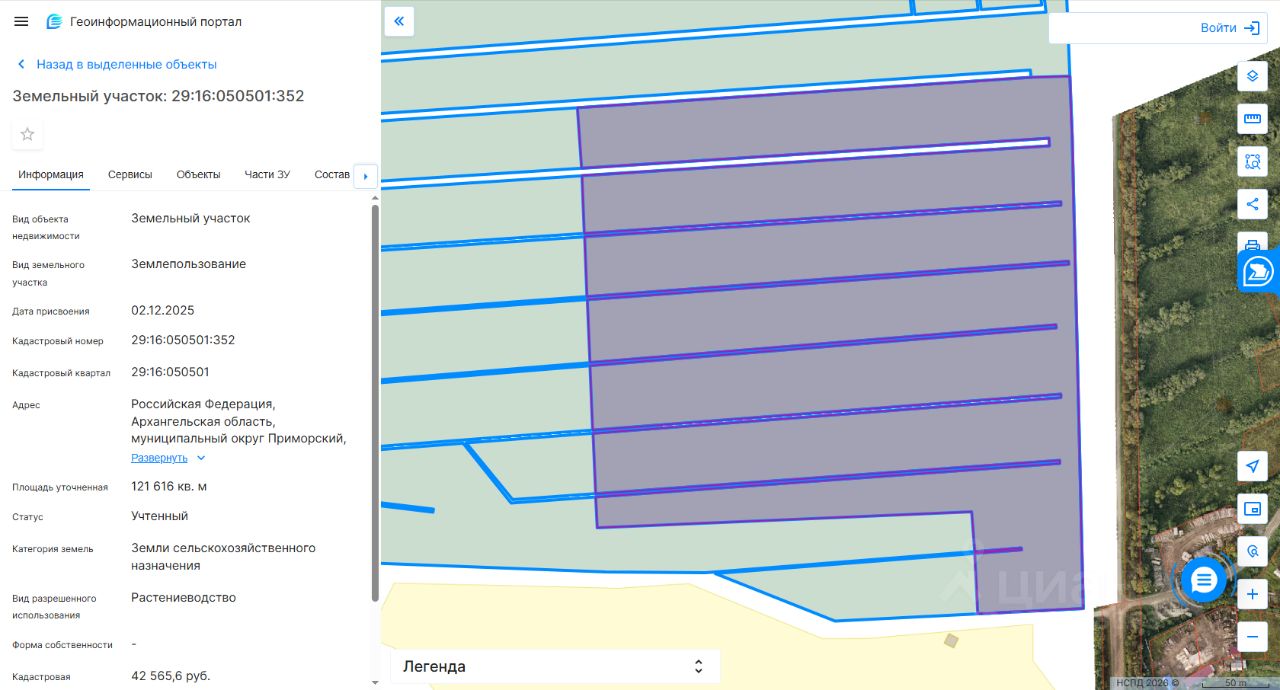Select status value Учтенный
This screenshot has width=1280, height=690.
pos(160,516)
